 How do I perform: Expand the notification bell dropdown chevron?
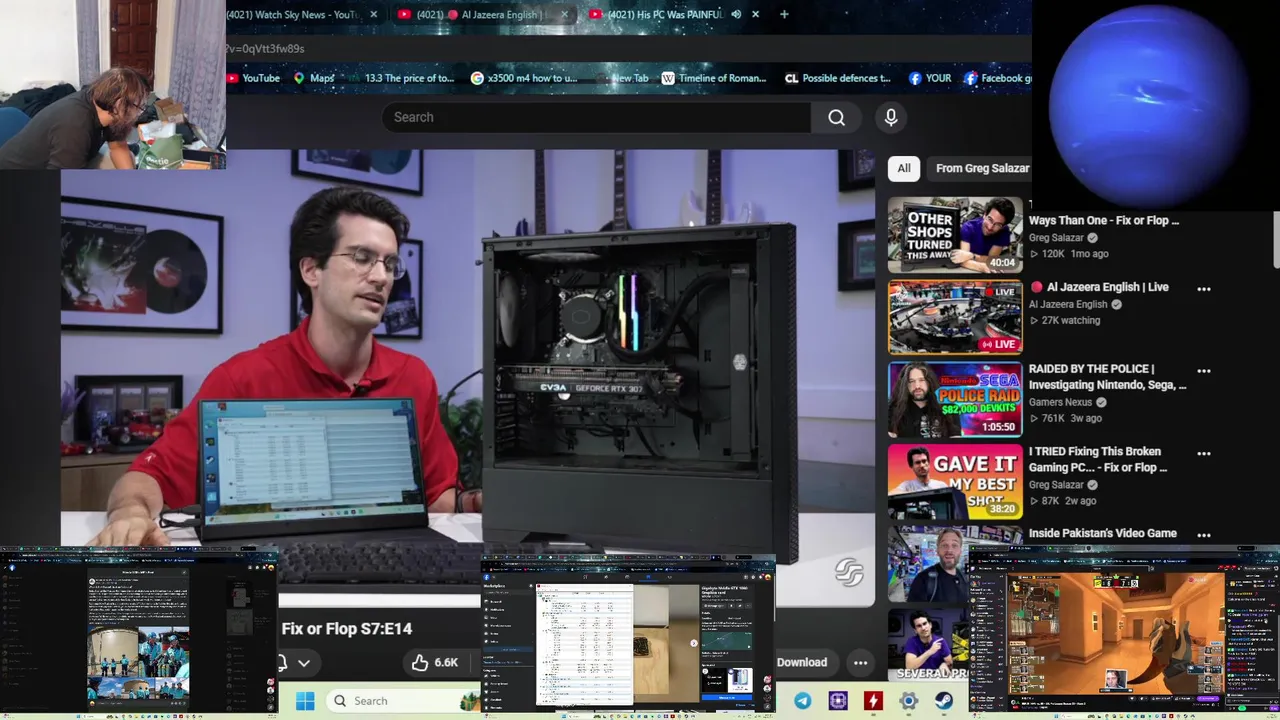[x=304, y=662]
